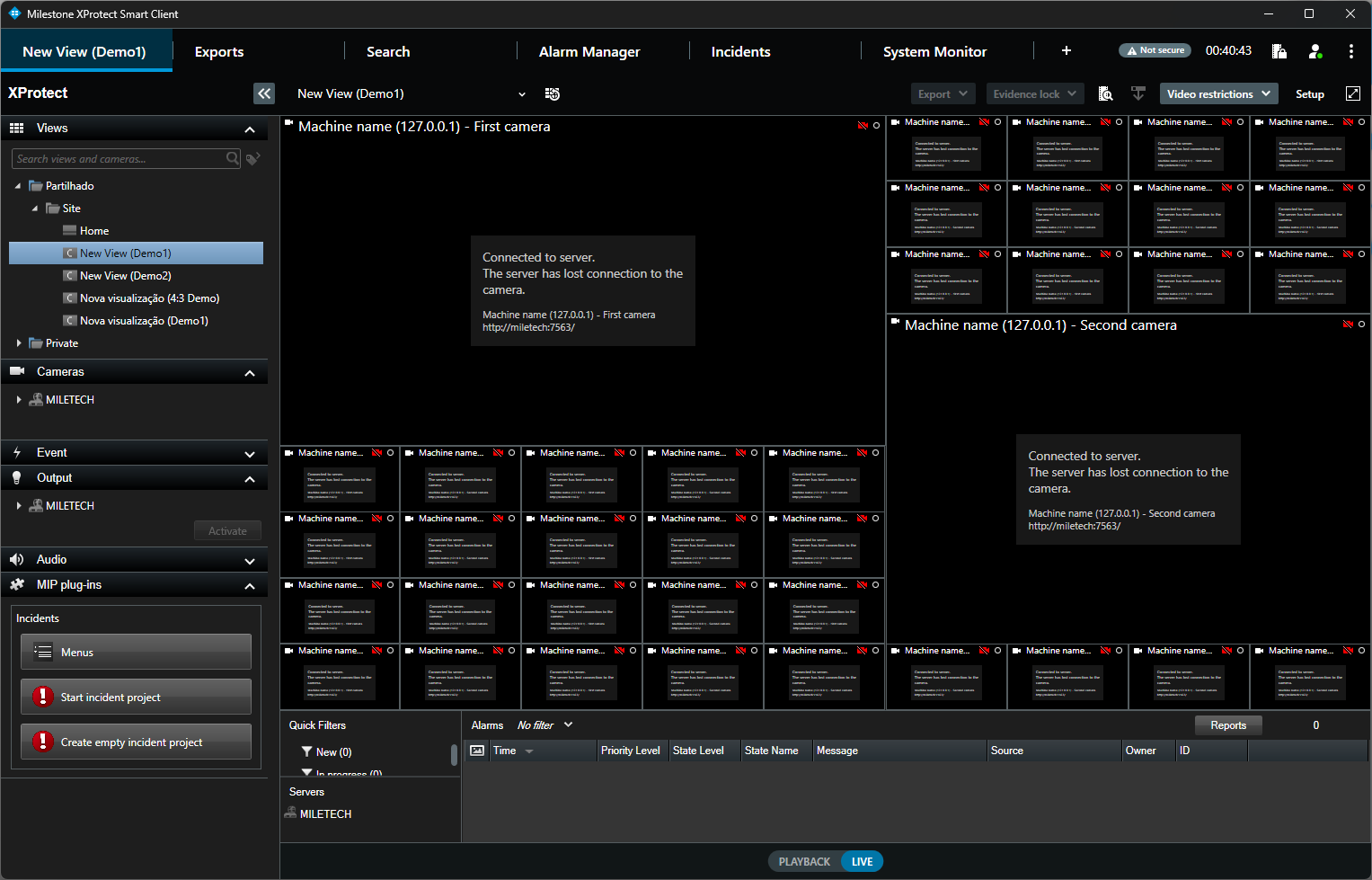Click the Output light bulb icon
Viewport: 1372px width, 880px height.
[17, 478]
